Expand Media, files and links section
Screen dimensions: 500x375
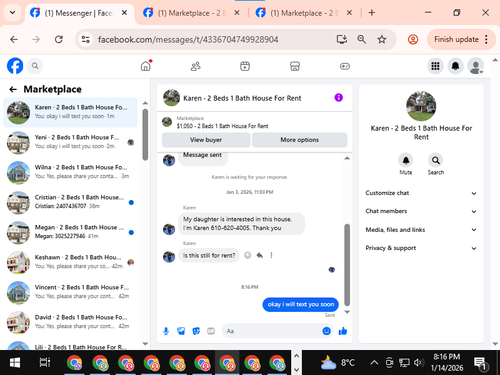pos(421,230)
